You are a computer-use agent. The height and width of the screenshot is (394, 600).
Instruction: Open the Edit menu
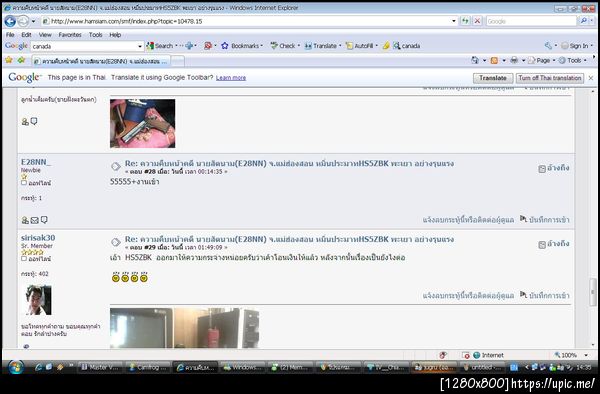[26, 35]
